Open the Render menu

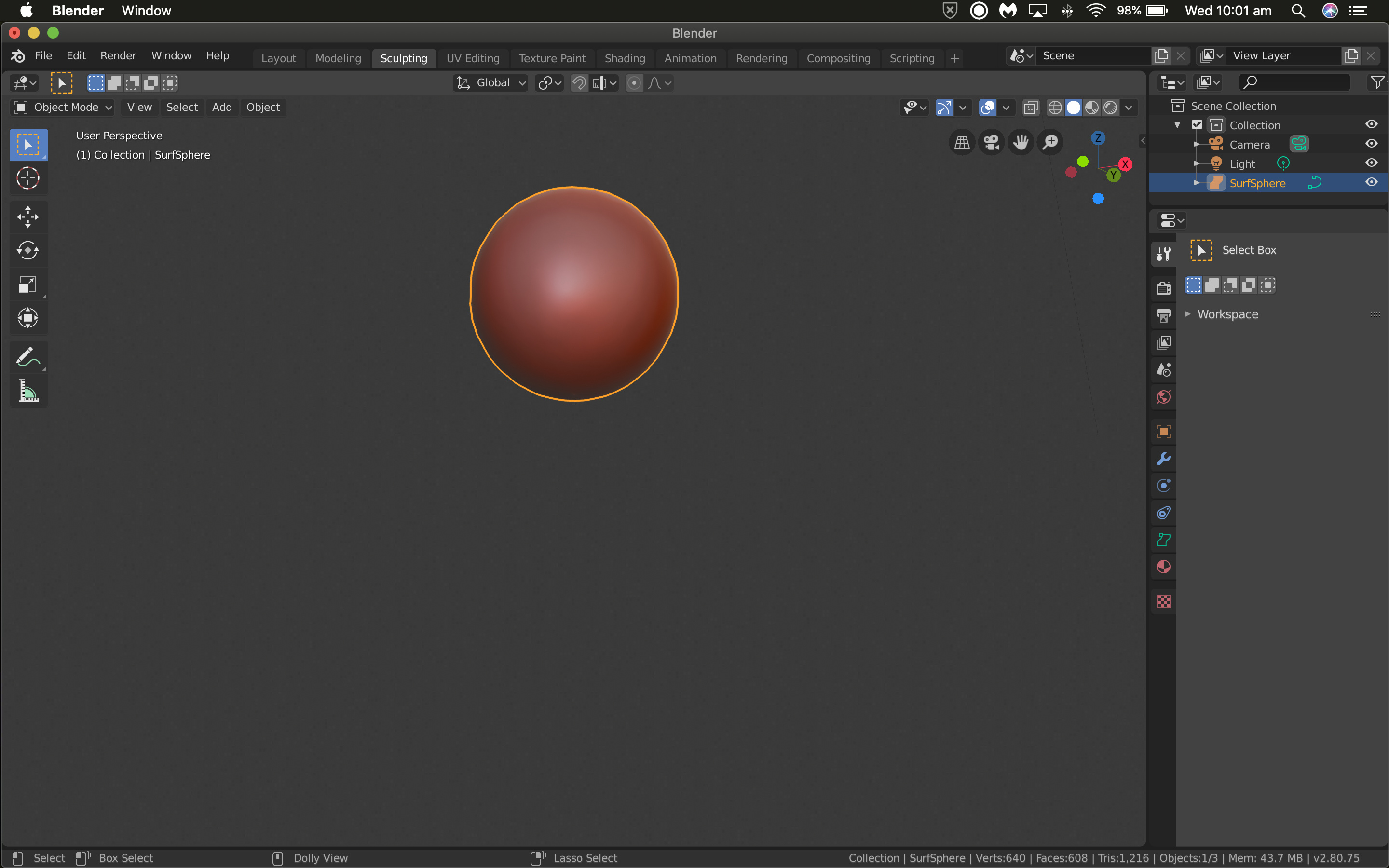pyautogui.click(x=118, y=55)
